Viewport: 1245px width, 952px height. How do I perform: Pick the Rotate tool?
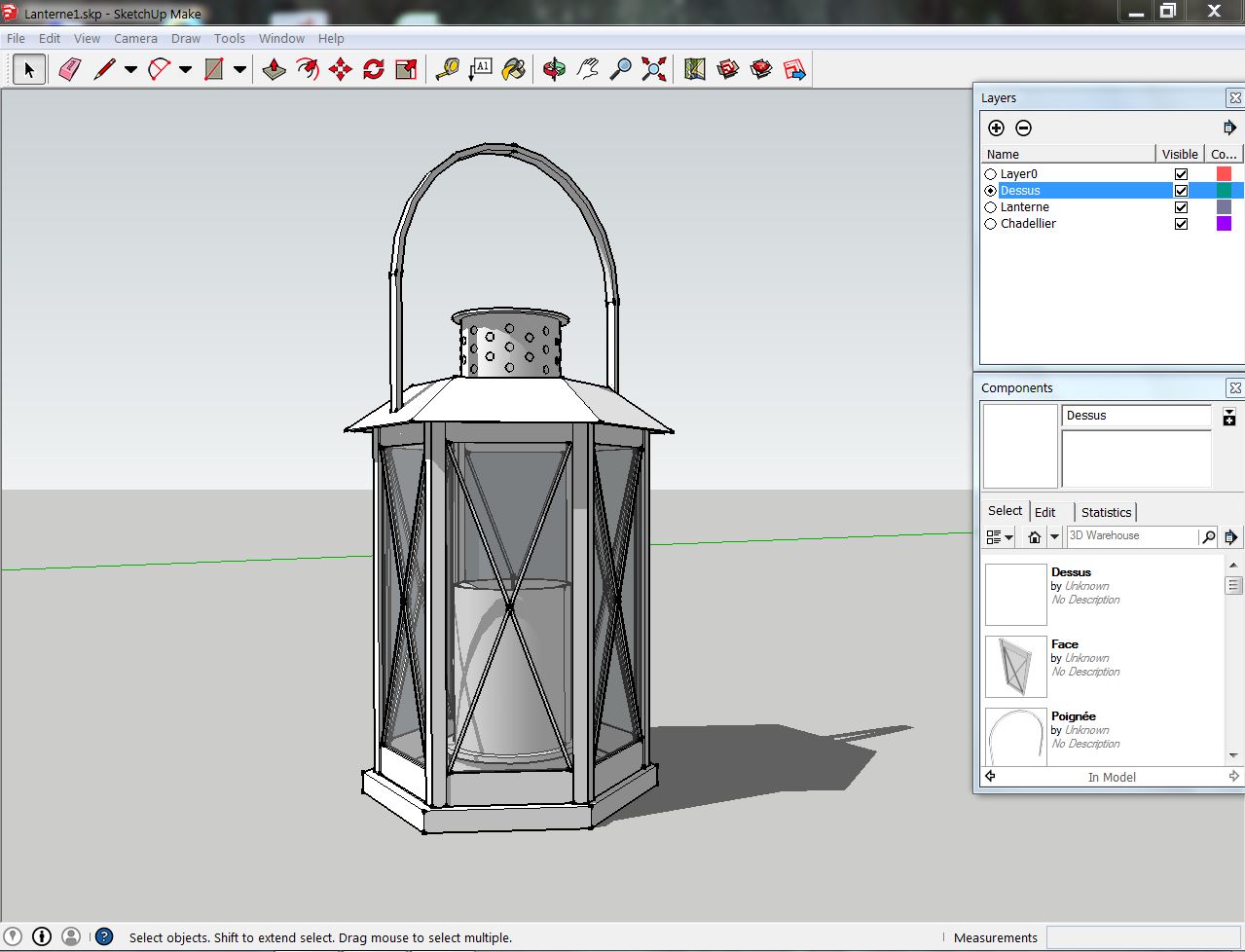[x=374, y=69]
